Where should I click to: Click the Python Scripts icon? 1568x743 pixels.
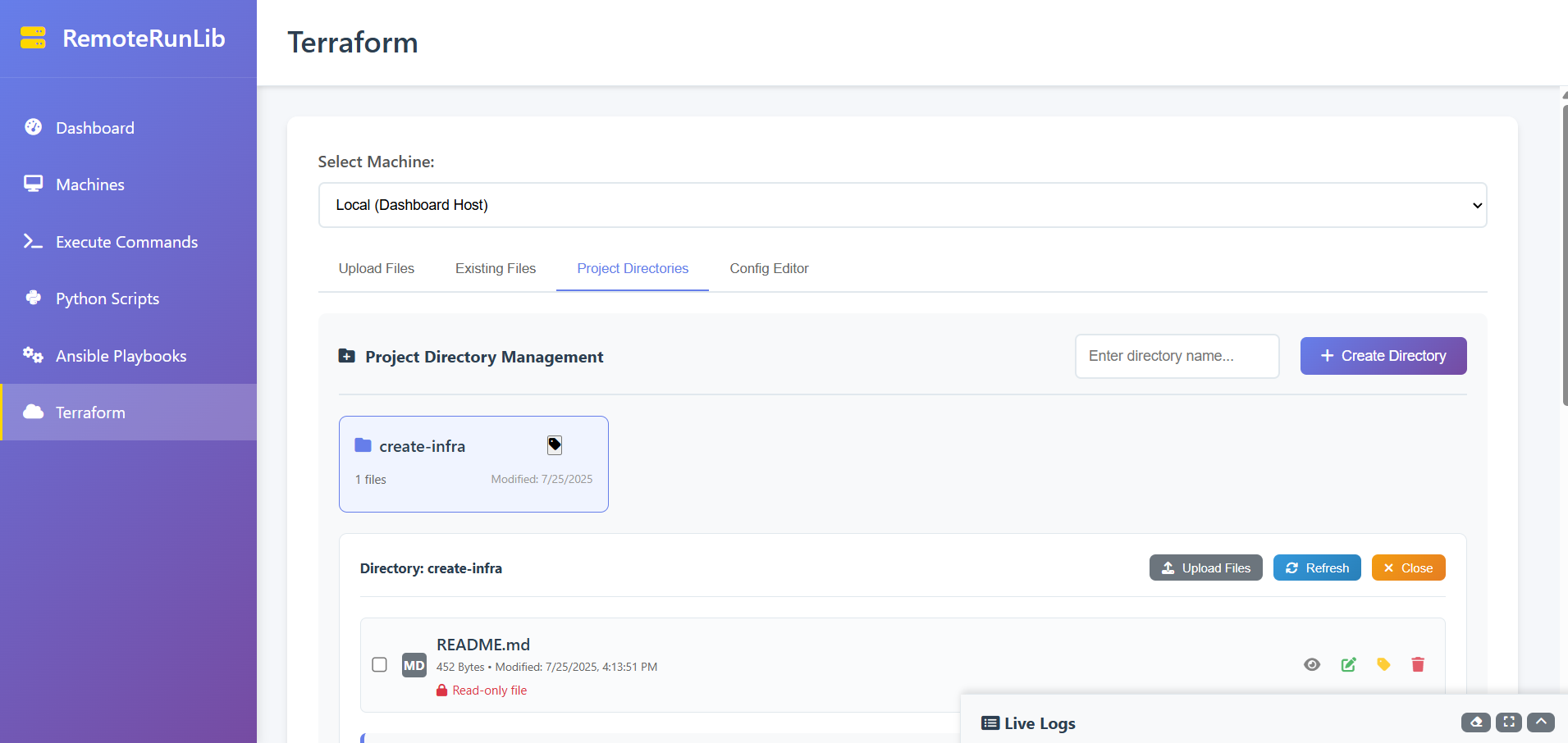click(33, 298)
